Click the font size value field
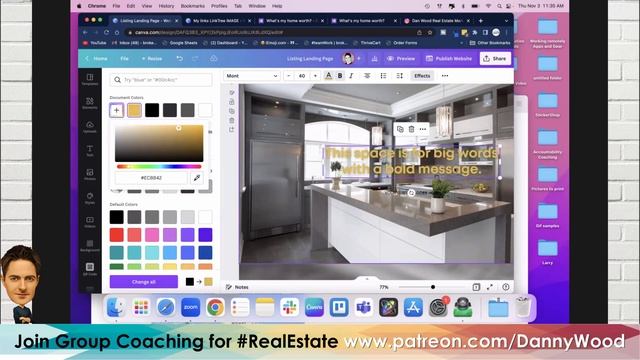The height and width of the screenshot is (360, 640). (x=302, y=76)
